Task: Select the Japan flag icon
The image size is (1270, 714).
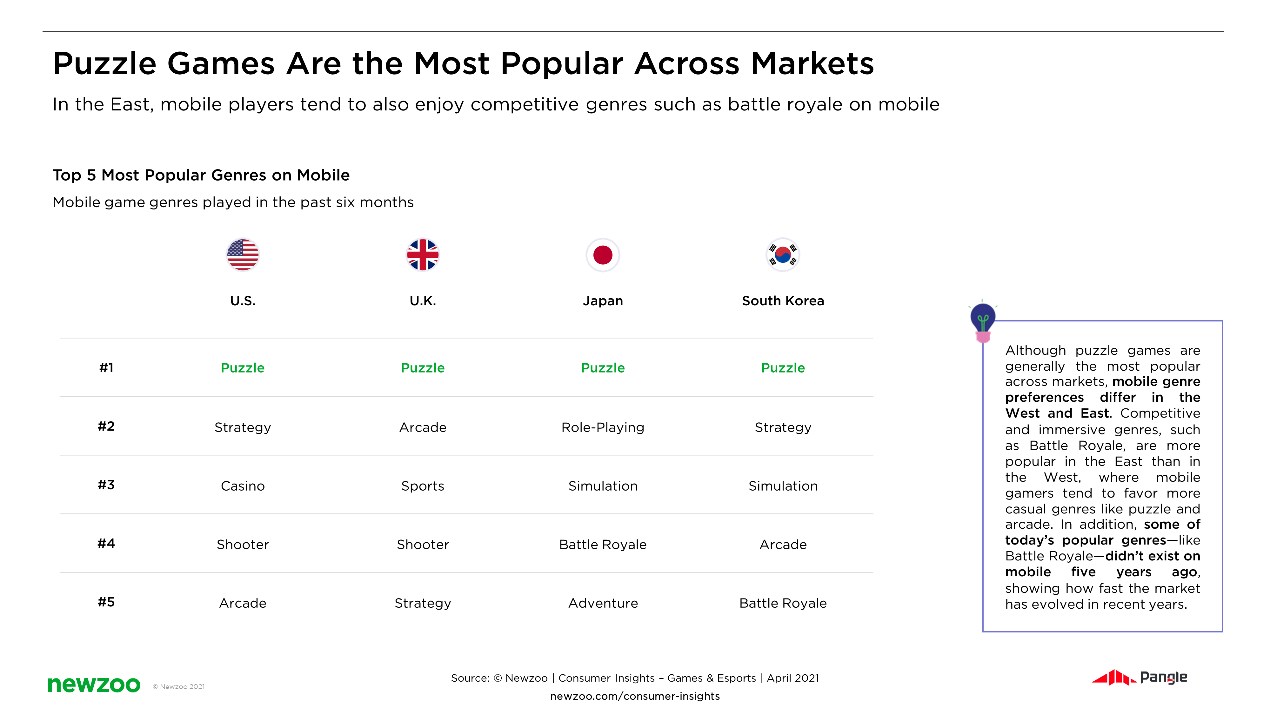Action: coord(603,255)
